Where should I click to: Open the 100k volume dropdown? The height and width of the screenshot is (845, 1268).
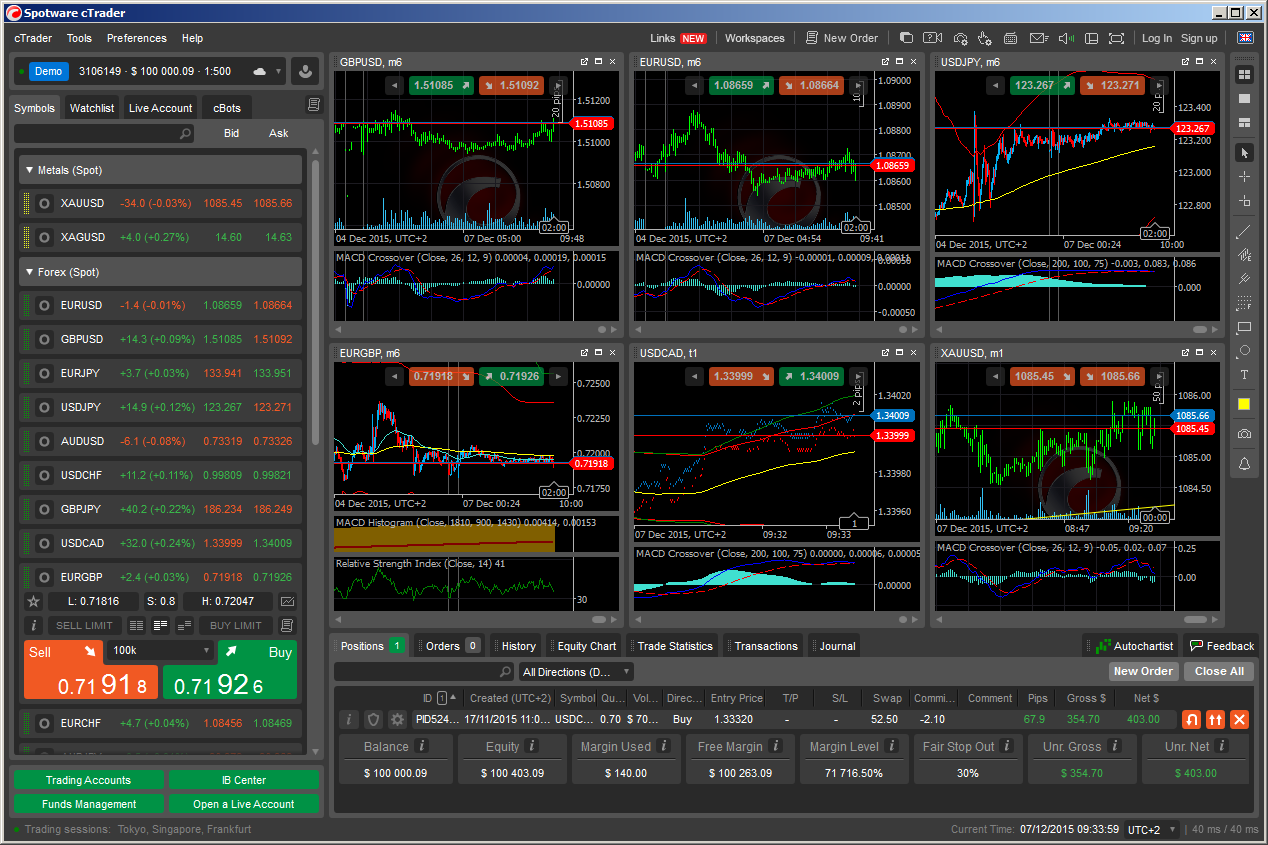tap(162, 650)
